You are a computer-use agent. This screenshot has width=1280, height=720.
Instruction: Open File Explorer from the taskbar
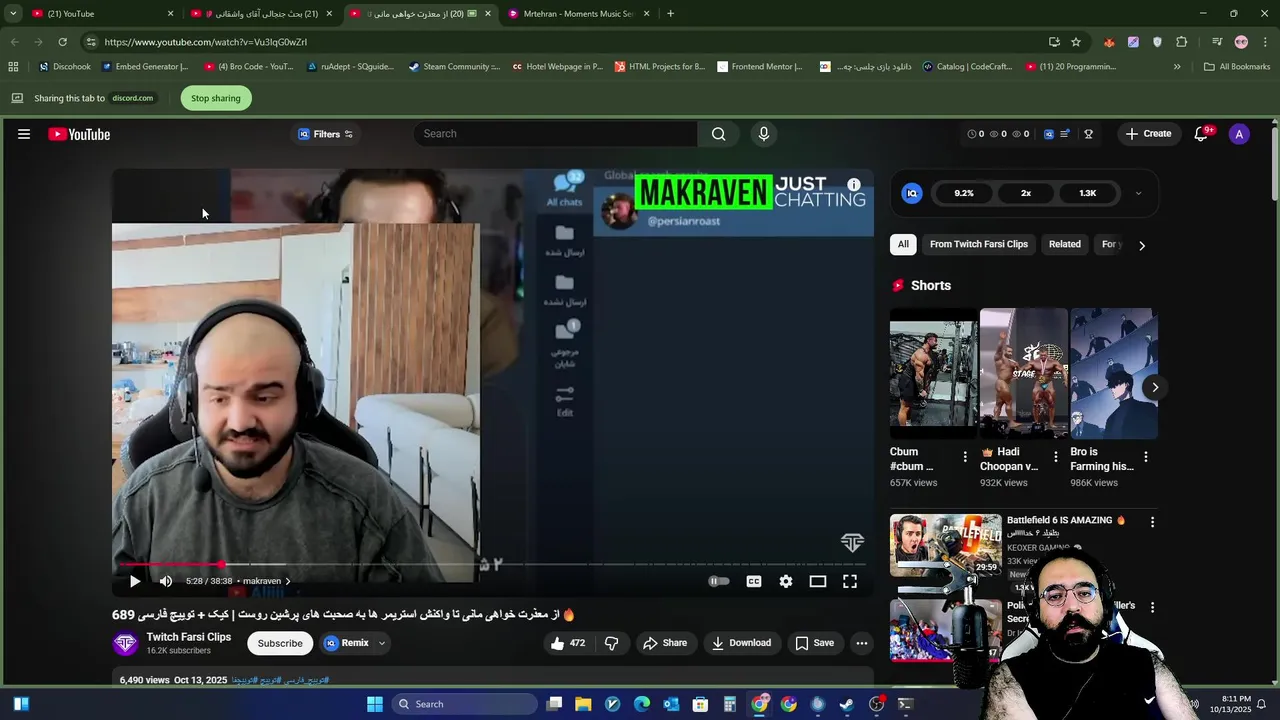coord(583,704)
